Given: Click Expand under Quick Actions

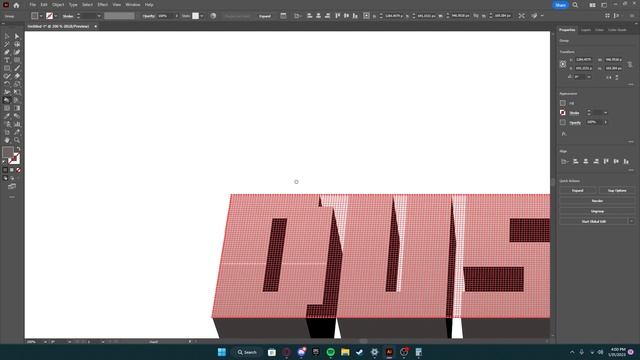Looking at the screenshot, I should pos(578,191).
